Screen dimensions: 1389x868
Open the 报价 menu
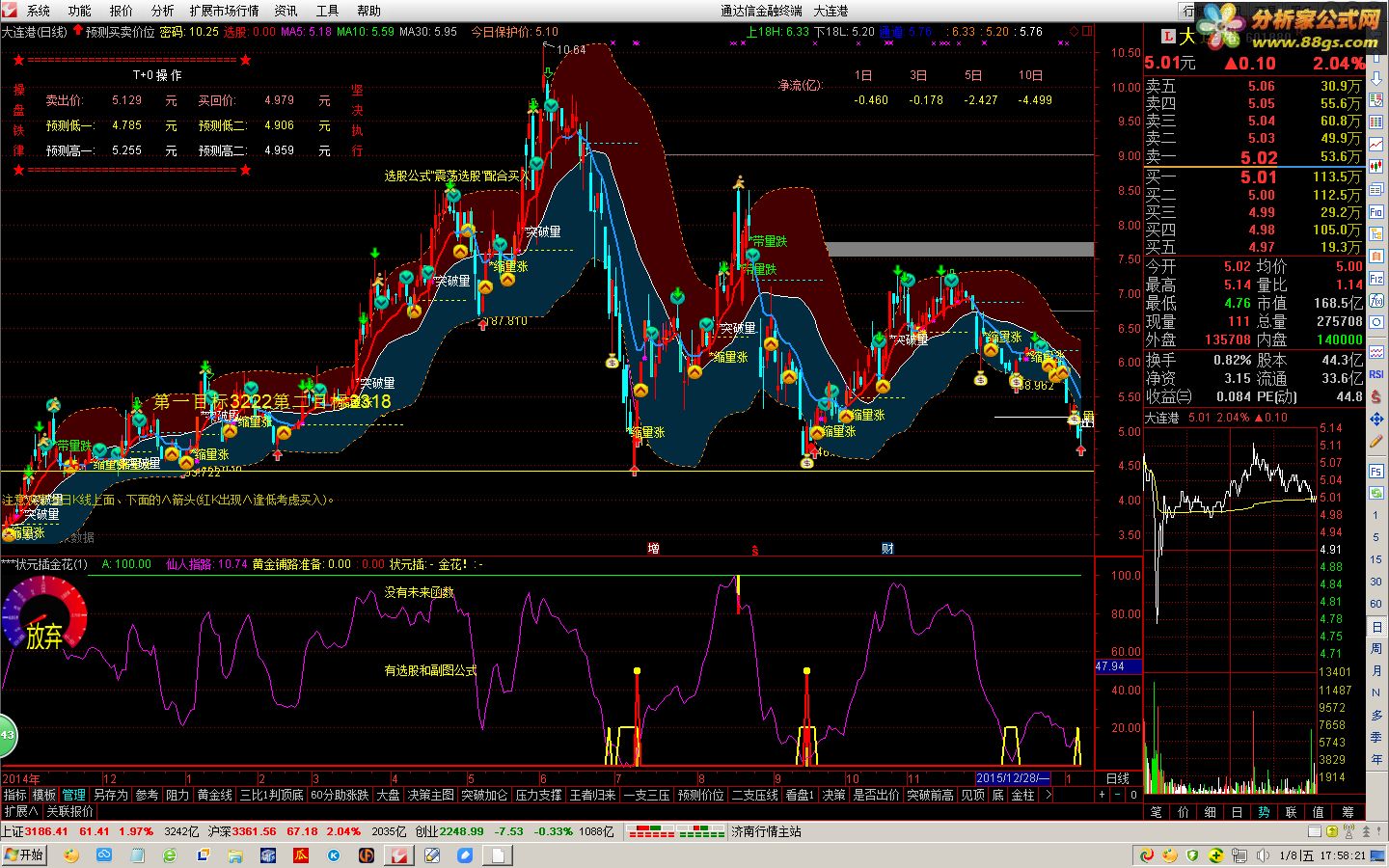(x=121, y=11)
